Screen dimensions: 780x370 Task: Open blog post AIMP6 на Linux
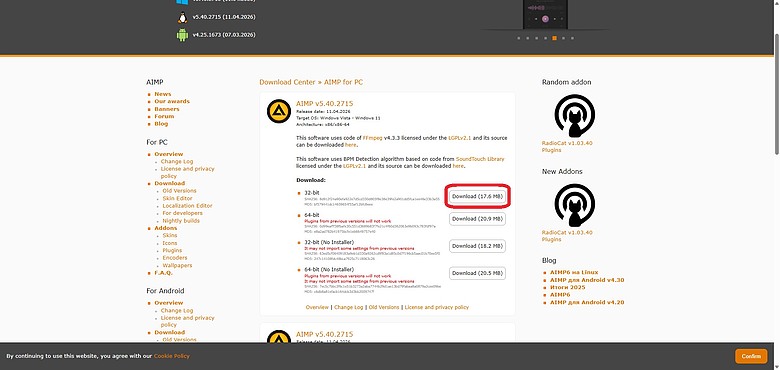[x=574, y=273]
